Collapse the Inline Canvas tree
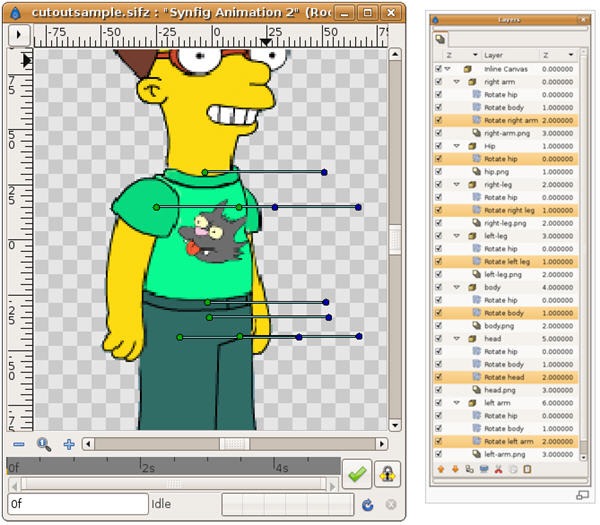The height and width of the screenshot is (525, 600). click(x=447, y=68)
